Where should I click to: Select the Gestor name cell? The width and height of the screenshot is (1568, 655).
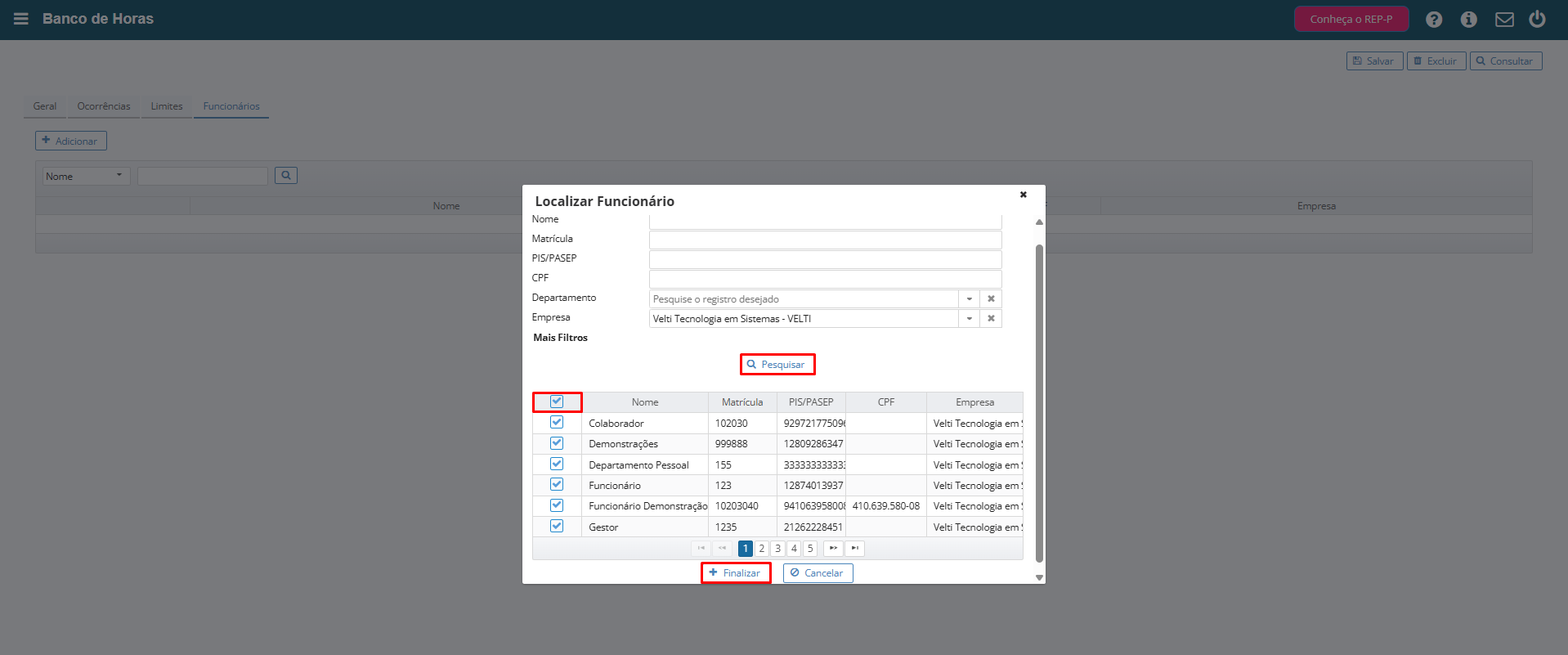645,527
